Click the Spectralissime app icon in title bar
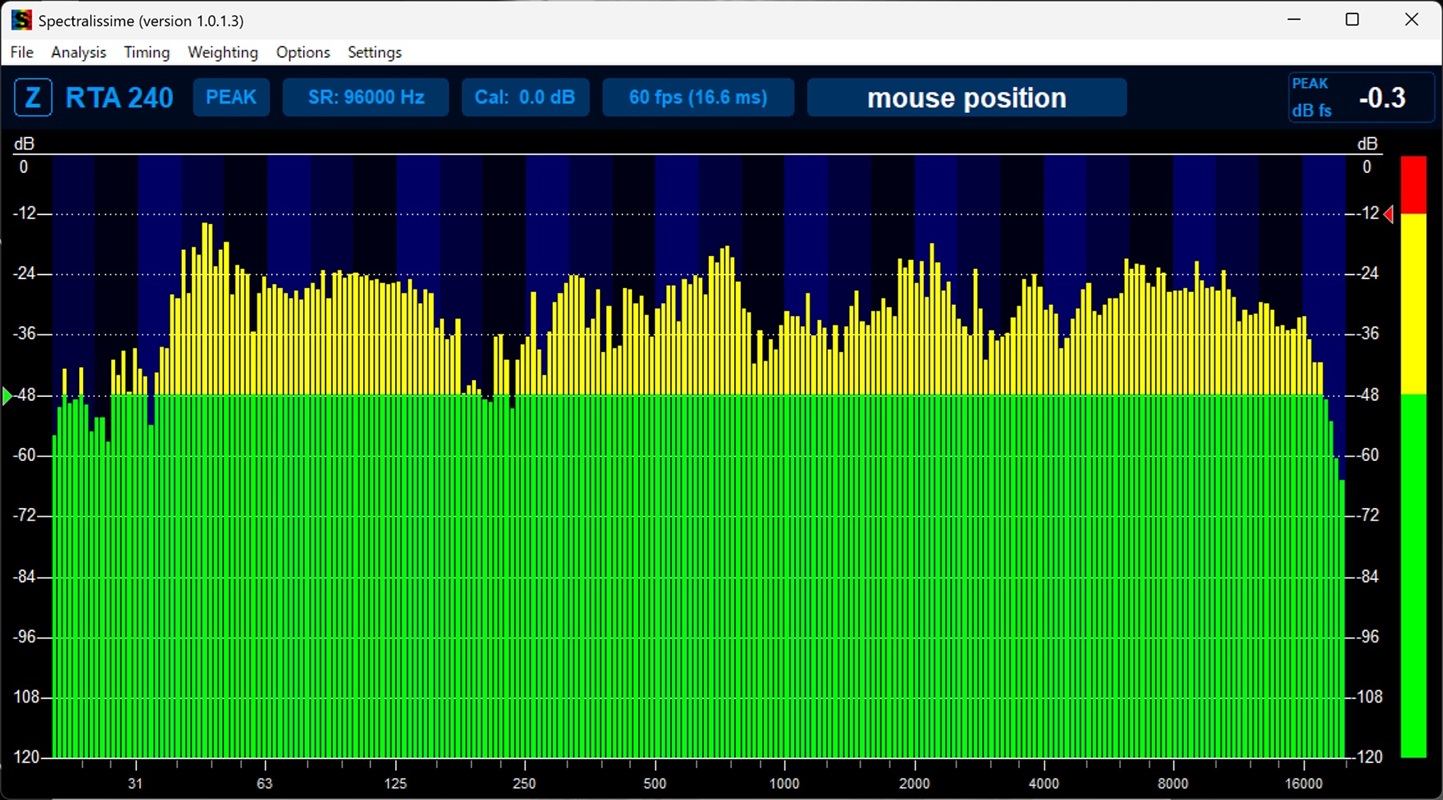 [x=21, y=20]
